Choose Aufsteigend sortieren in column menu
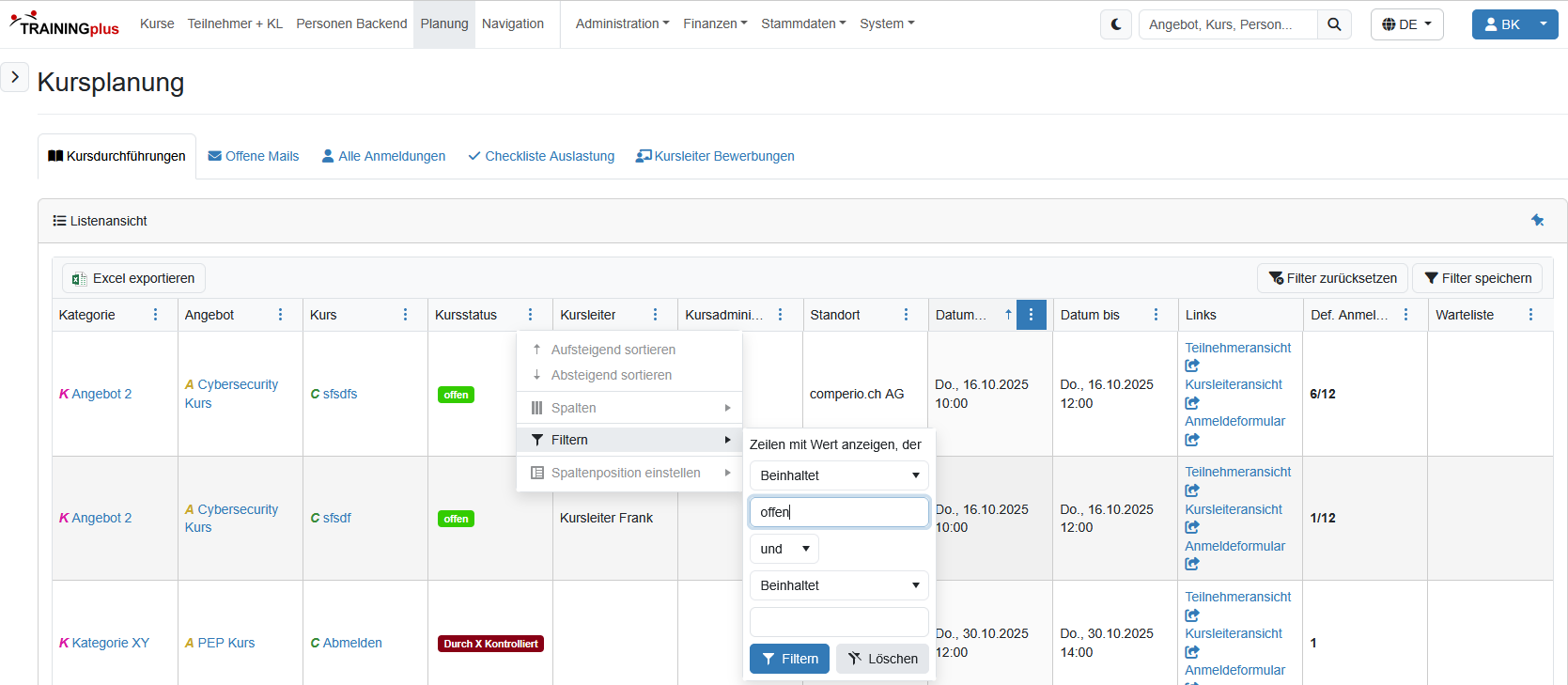 pos(613,350)
